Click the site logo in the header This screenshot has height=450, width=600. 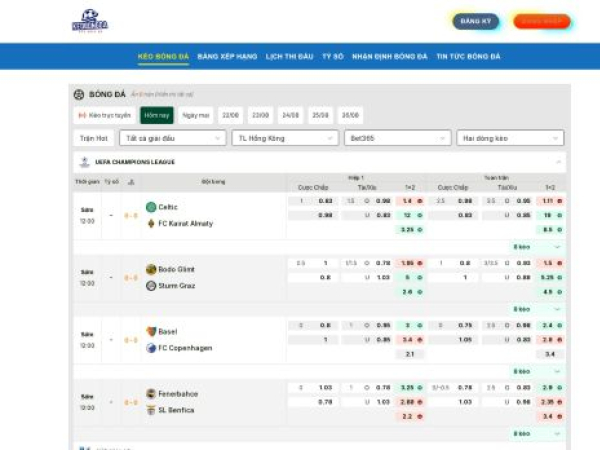(89, 20)
